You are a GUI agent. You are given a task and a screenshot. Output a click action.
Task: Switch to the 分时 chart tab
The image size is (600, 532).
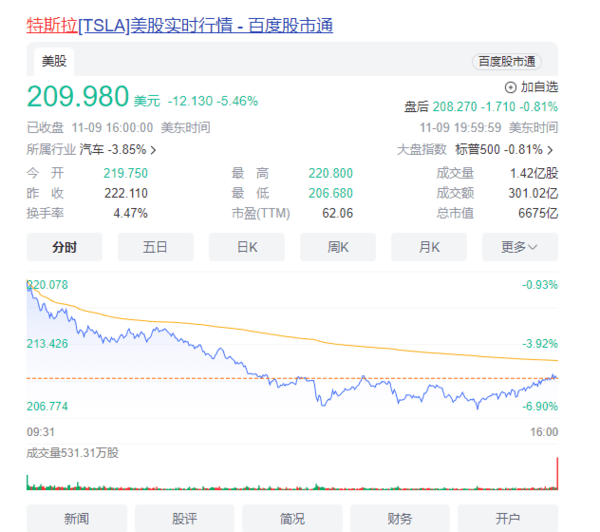click(x=64, y=247)
